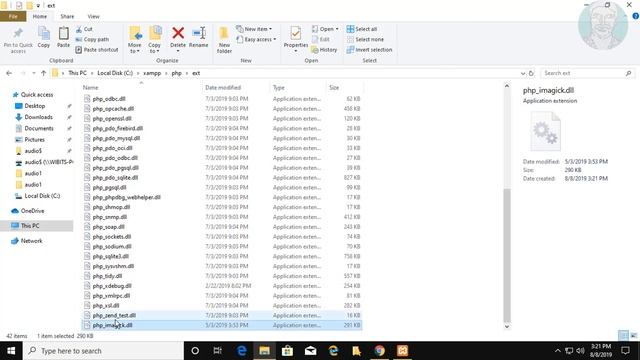
Task: Open the Easy access dropdown
Action: (256, 39)
